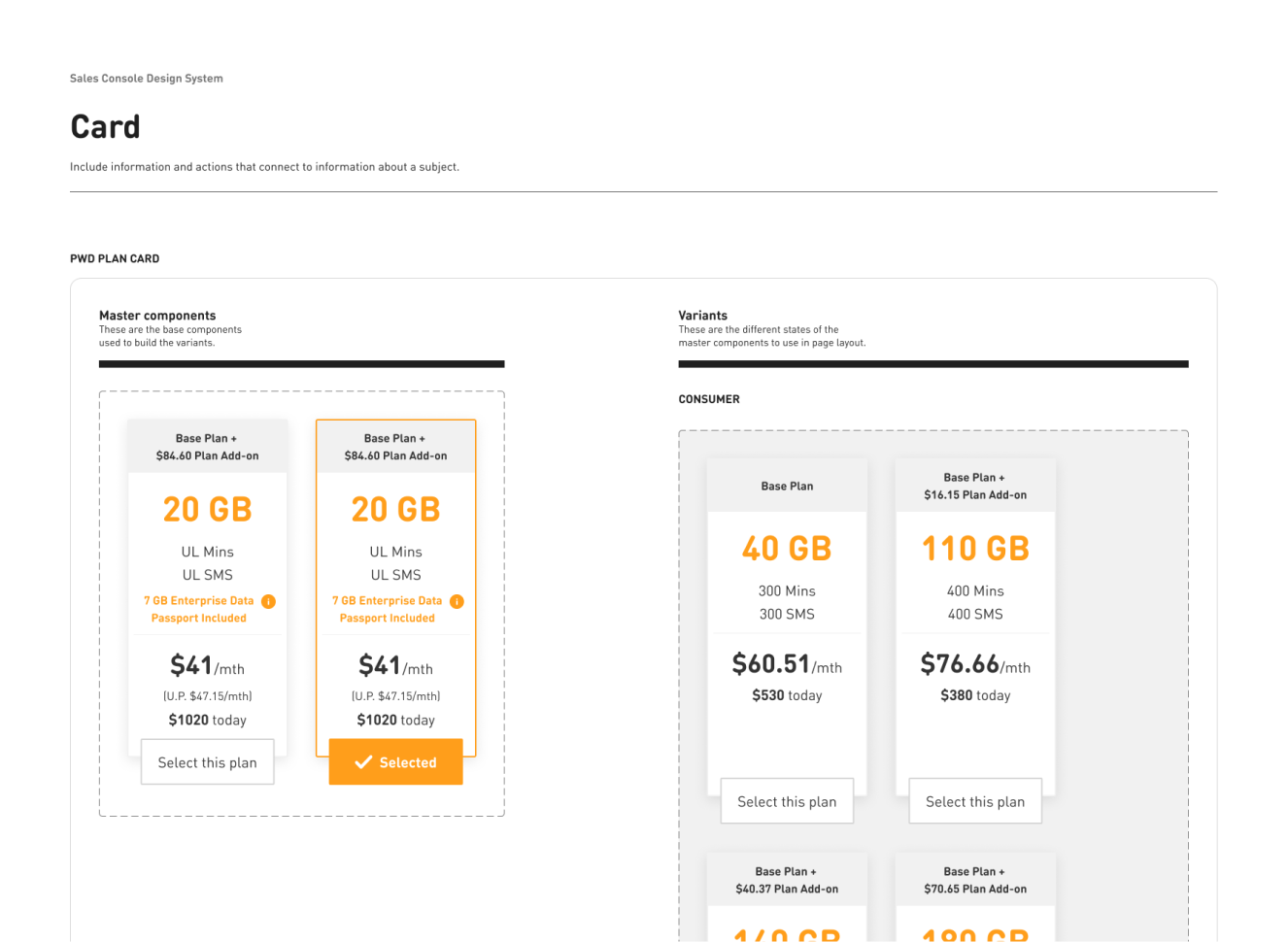Click the 'Include information and actions' description line
The height and width of the screenshot is (942, 1288).
tap(264, 167)
